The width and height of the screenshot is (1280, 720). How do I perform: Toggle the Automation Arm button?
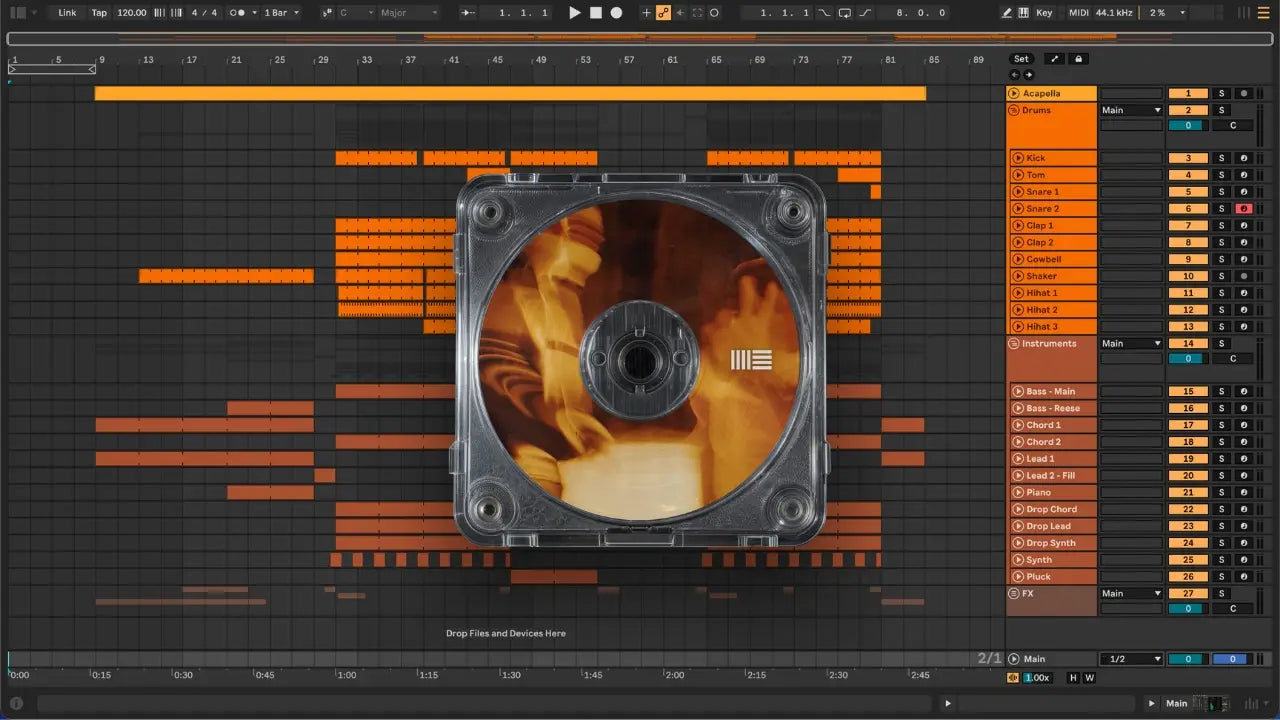tap(662, 13)
